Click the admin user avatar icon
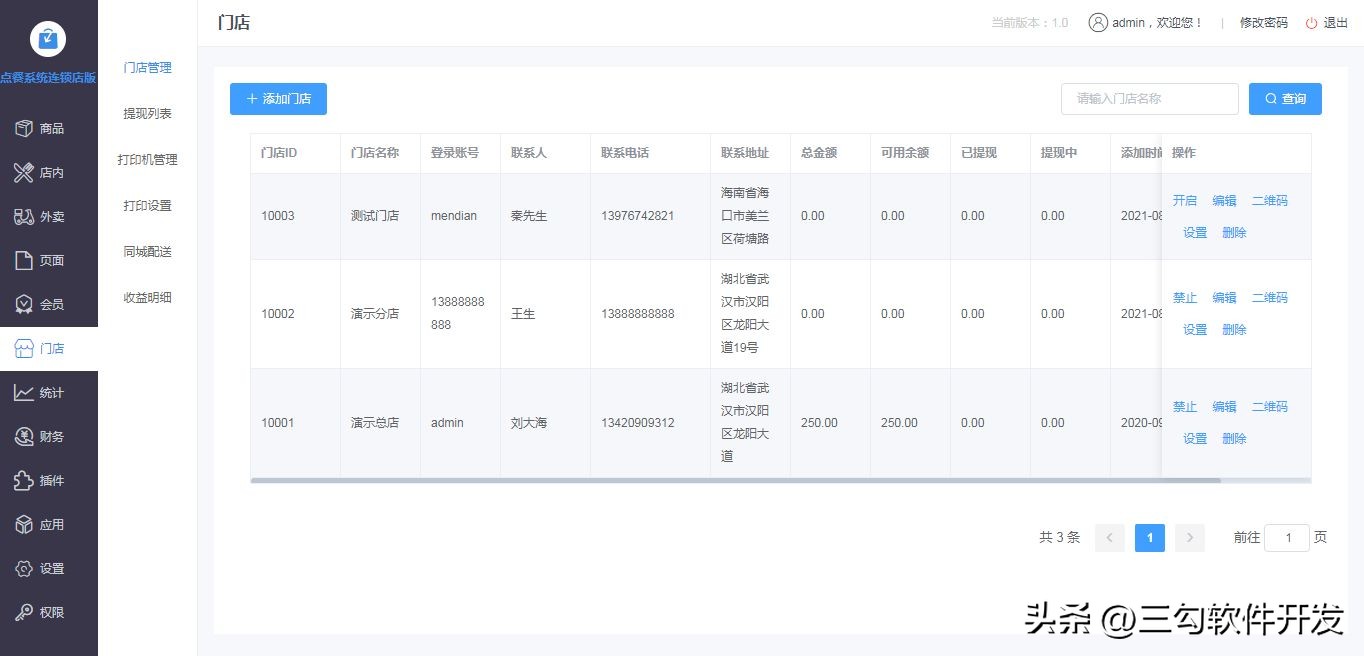The width and height of the screenshot is (1364, 656). 1098,22
